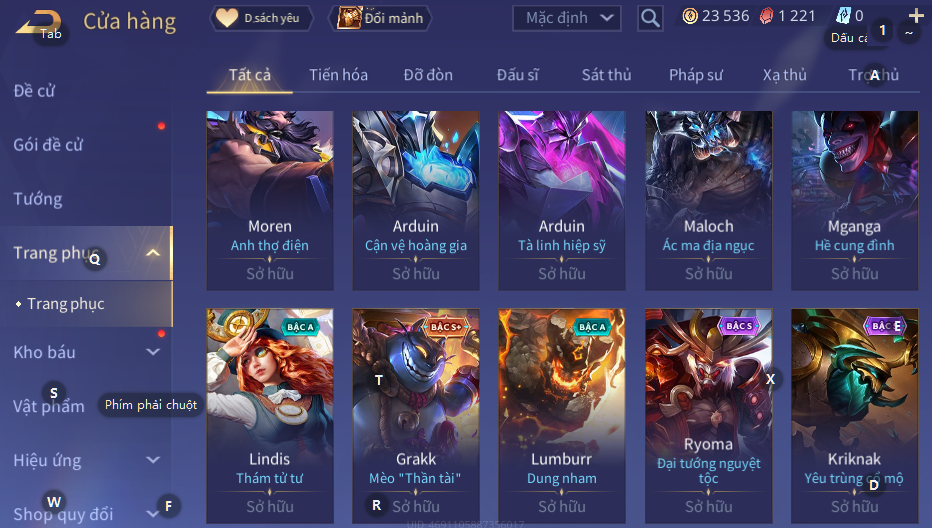Open the D.sách yêu heart wishlist

click(262, 18)
